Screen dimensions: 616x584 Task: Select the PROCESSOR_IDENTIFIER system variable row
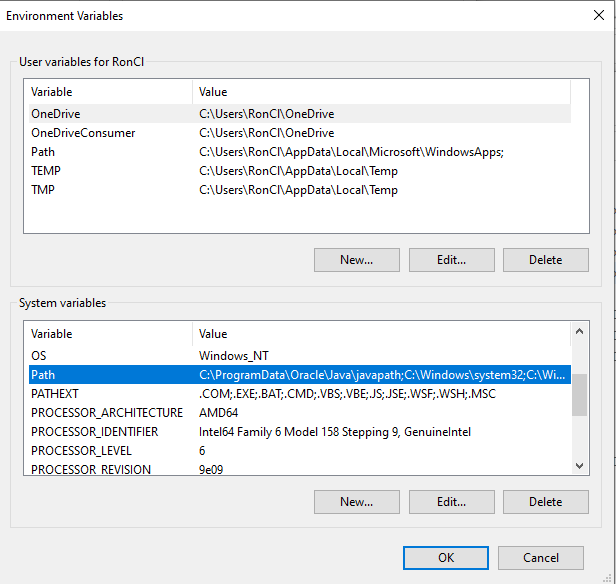pyautogui.click(x=110, y=431)
